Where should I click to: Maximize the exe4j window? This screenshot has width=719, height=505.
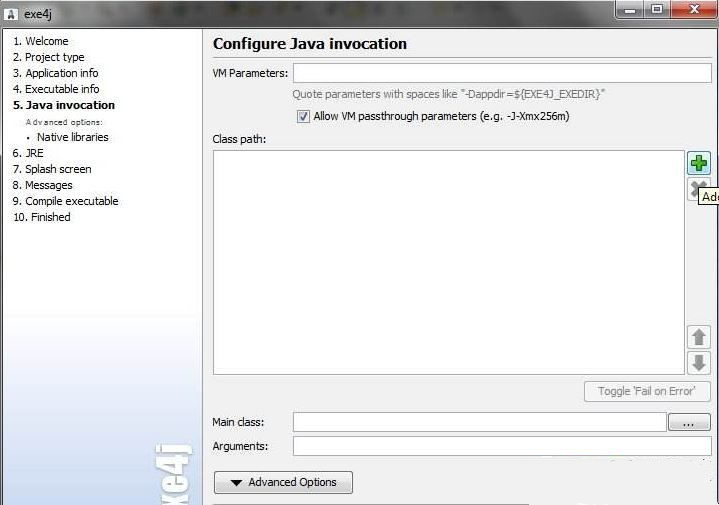[x=657, y=10]
